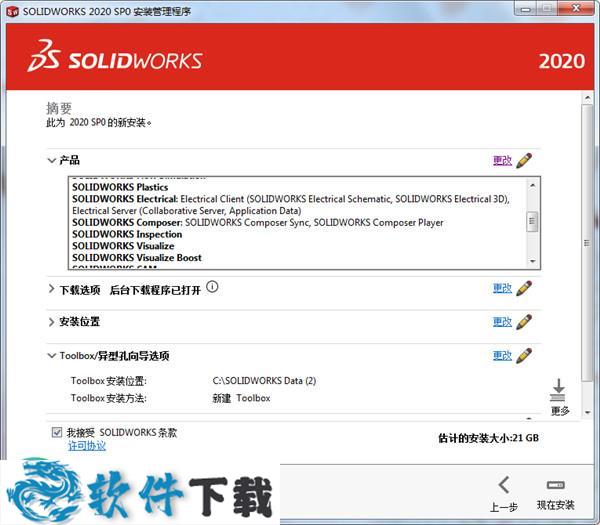Open the 更改 link for Toolbox options
Image resolution: width=600 pixels, height=525 pixels.
point(502,355)
